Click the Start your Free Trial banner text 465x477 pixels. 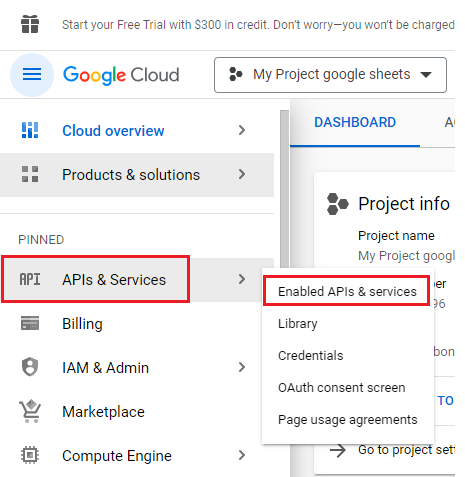pos(258,25)
